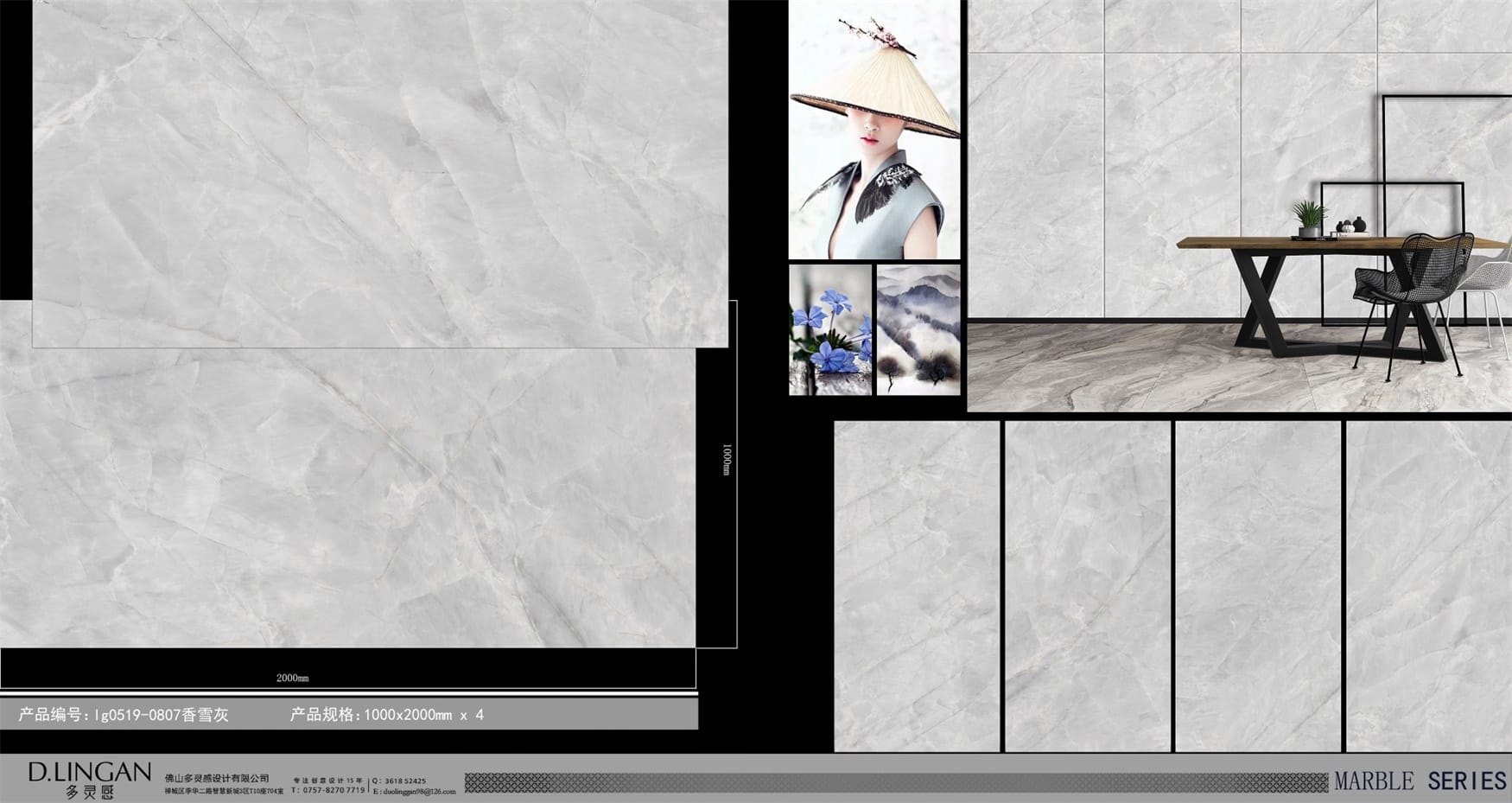Click the diamond pattern strip in footer

click(x=895, y=783)
